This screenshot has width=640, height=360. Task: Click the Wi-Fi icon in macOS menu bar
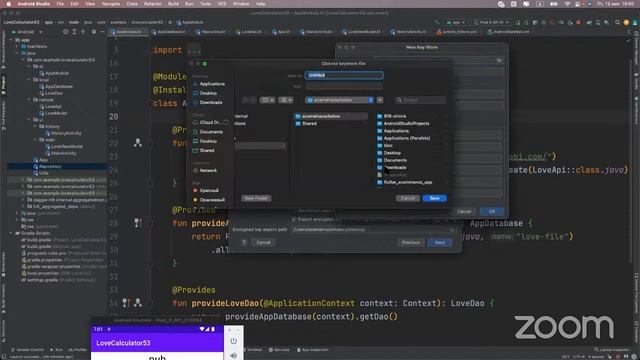click(567, 4)
